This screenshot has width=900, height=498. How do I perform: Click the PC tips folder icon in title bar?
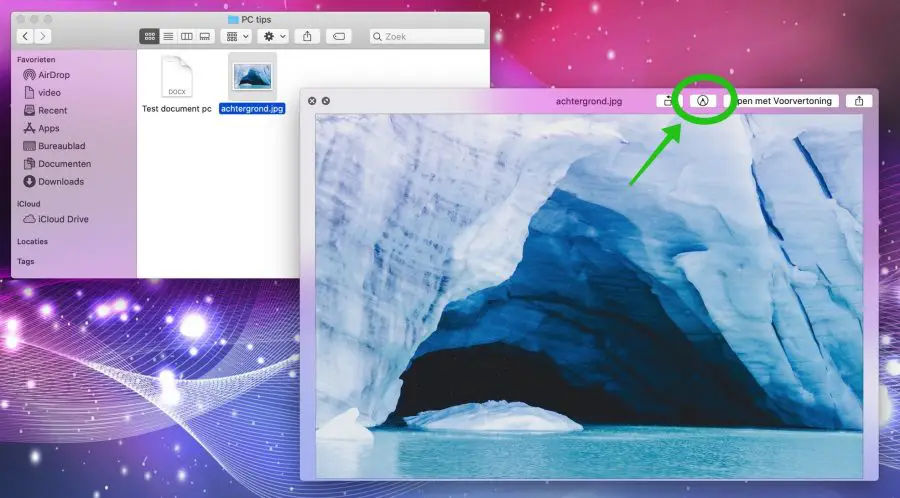click(x=233, y=20)
